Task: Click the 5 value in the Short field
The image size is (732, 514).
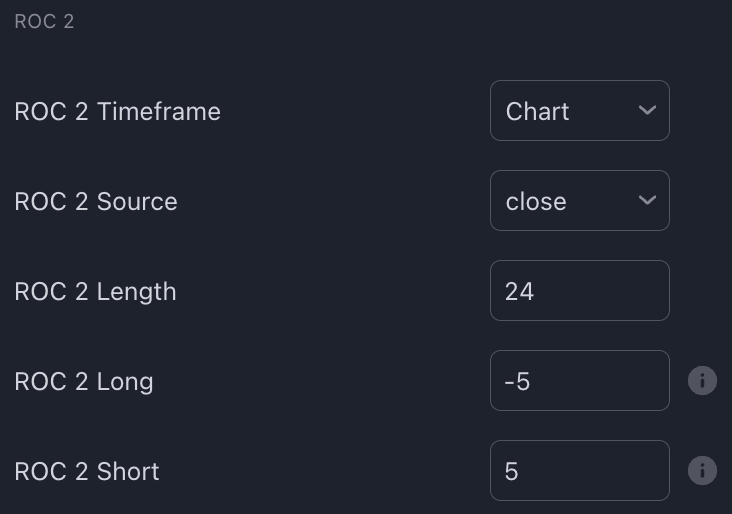Action: coord(512,471)
